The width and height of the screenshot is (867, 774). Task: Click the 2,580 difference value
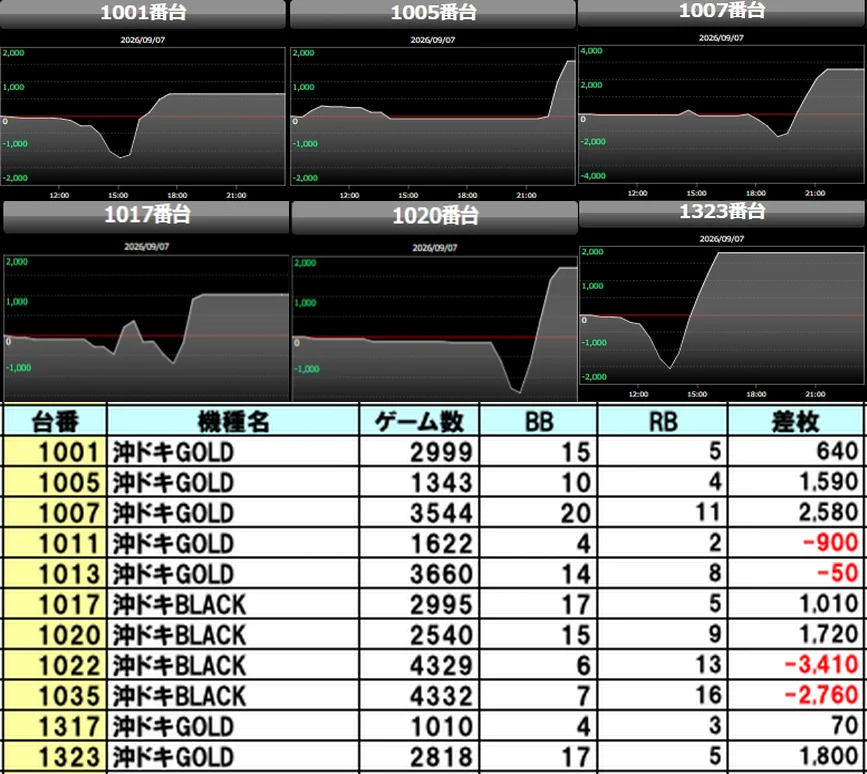point(828,512)
